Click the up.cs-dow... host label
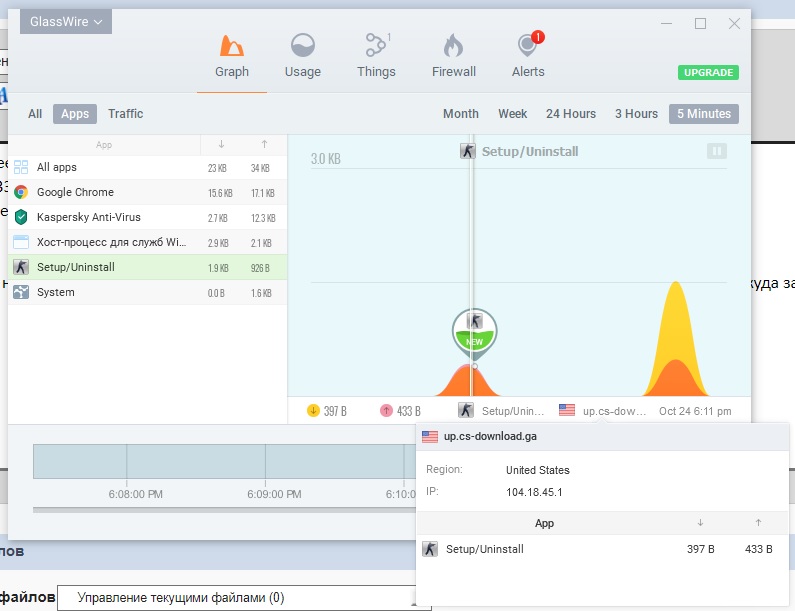795x611 pixels. (614, 411)
